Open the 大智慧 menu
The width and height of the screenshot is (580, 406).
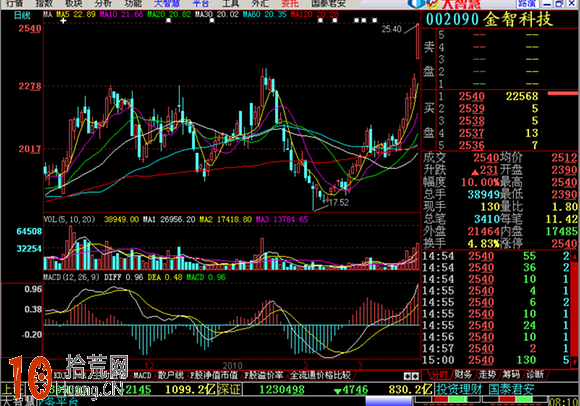tap(167, 3)
